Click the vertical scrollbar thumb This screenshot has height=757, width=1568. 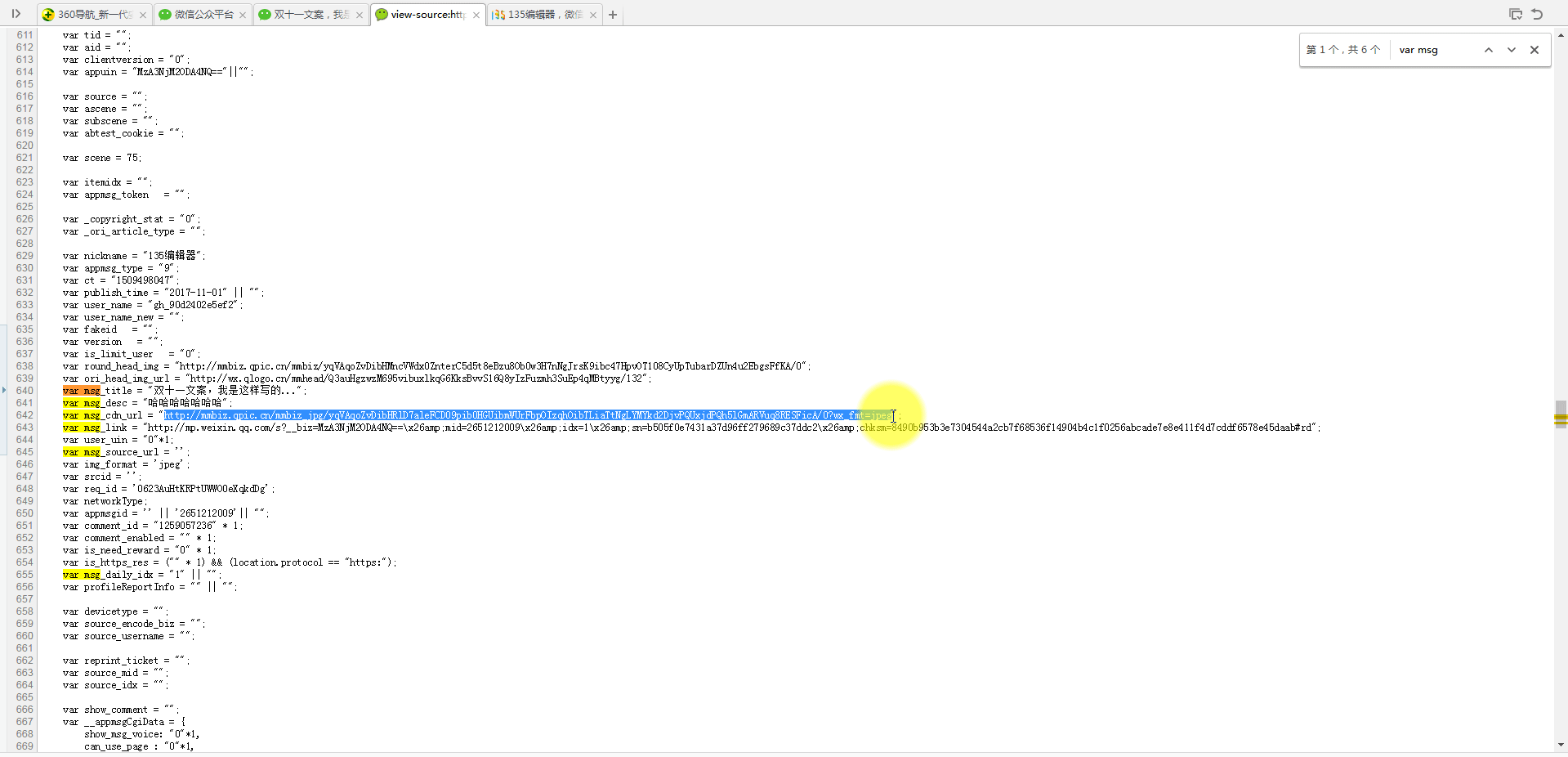click(1561, 414)
